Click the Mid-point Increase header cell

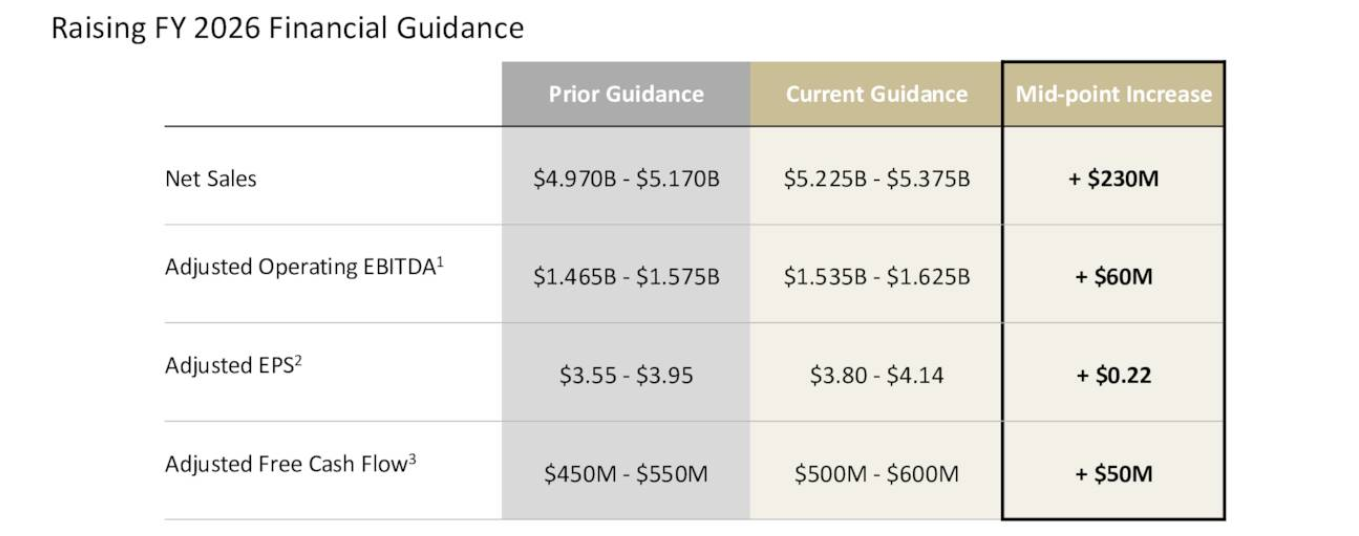point(1113,94)
